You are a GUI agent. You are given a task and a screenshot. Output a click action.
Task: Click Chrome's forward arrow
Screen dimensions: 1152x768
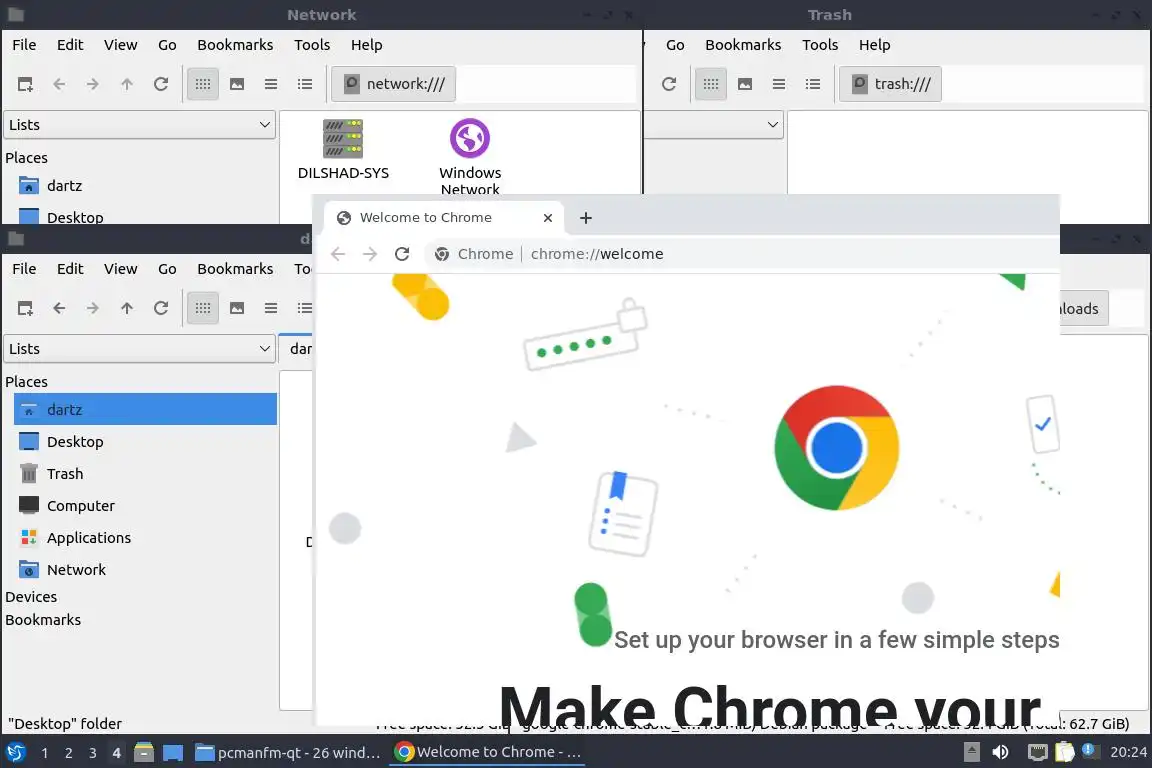pos(370,254)
